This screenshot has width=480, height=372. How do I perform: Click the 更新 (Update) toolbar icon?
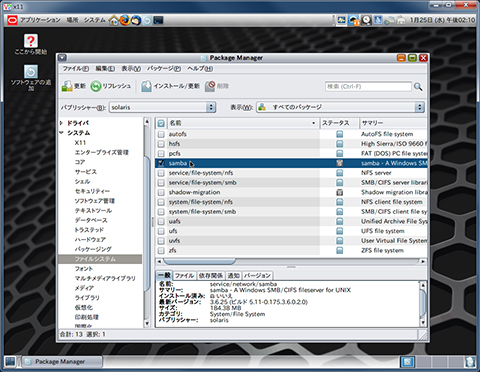coord(67,86)
